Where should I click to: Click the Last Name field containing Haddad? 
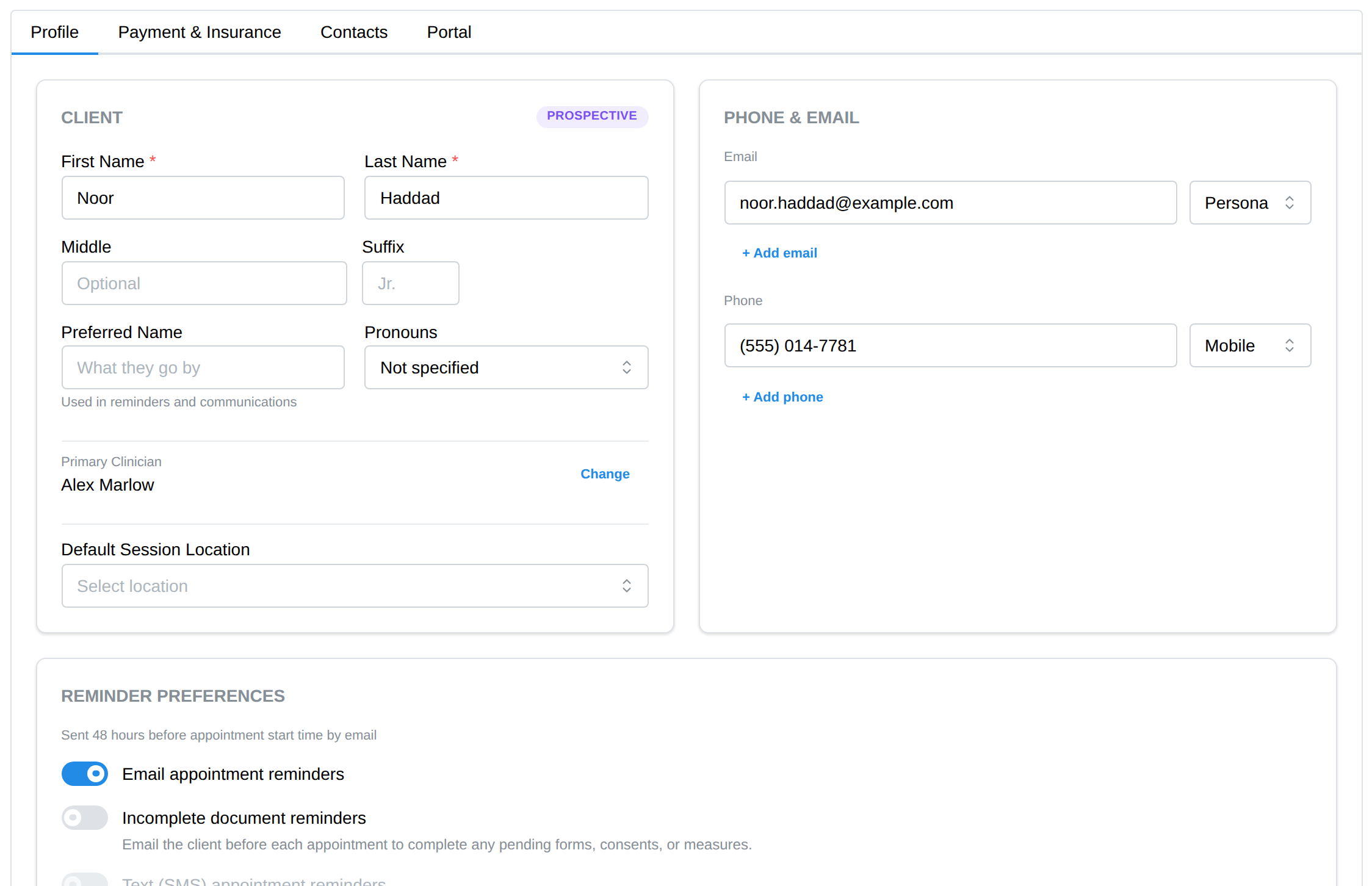(x=507, y=198)
